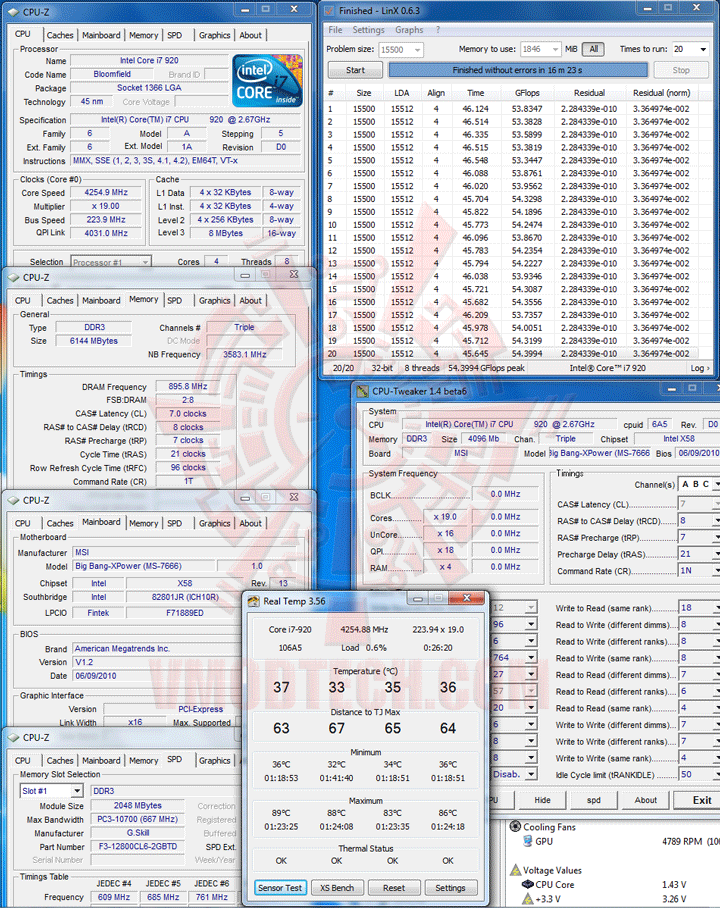This screenshot has height=908, width=720.
Task: Click the CPU Core voltage chip icon
Action: pos(528,884)
